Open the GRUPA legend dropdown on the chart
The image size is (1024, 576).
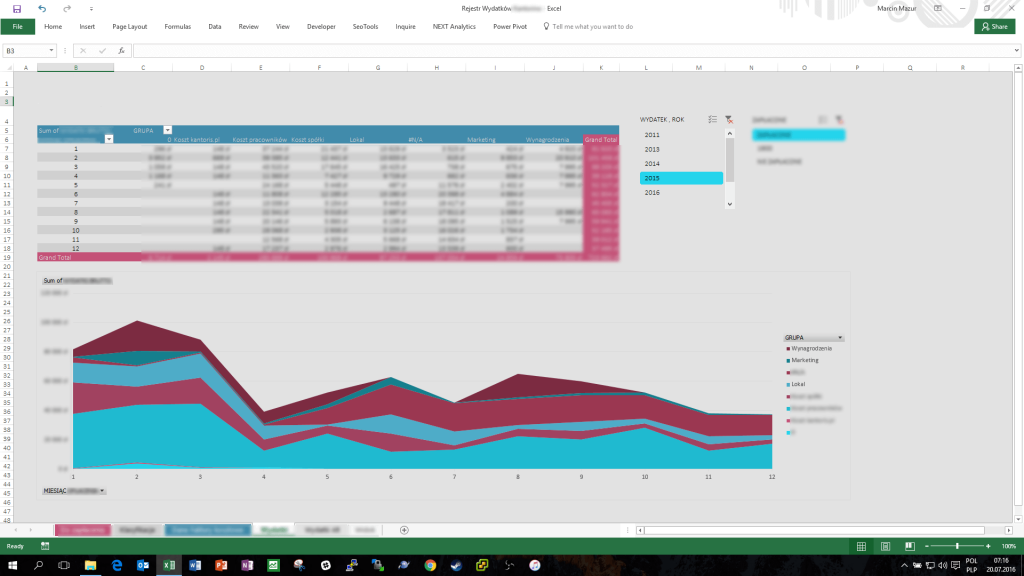click(x=839, y=338)
